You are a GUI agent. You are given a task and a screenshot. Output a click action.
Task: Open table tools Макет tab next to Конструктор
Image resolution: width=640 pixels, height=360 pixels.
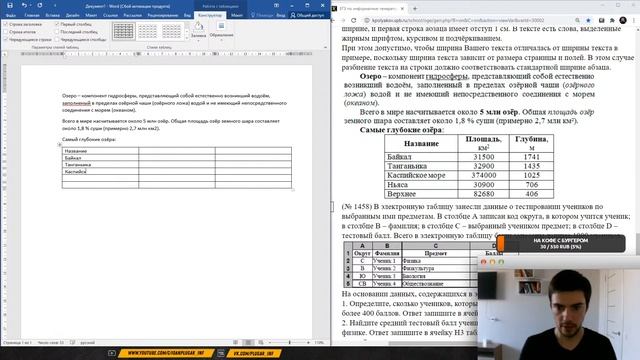(x=237, y=15)
